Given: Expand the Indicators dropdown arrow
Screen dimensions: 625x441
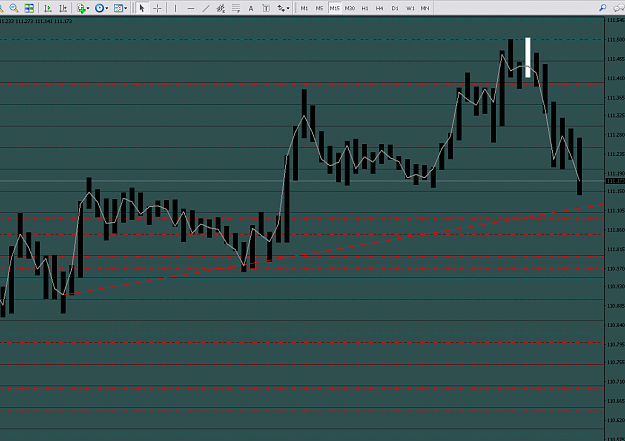Looking at the screenshot, I should pos(88,8).
